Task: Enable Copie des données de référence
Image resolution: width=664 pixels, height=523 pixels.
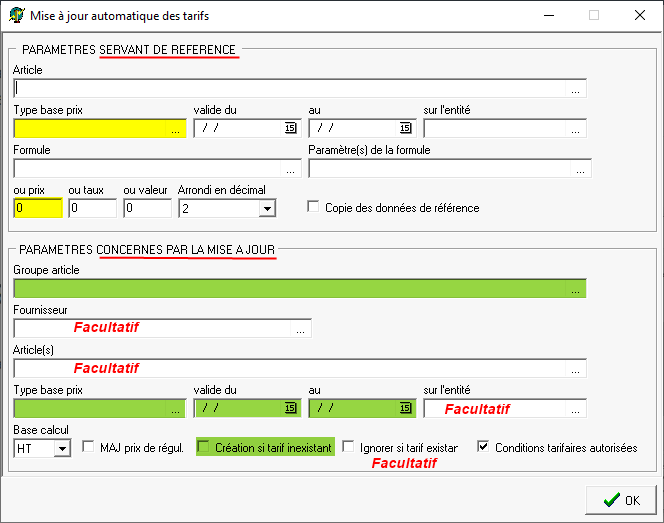Action: (314, 208)
